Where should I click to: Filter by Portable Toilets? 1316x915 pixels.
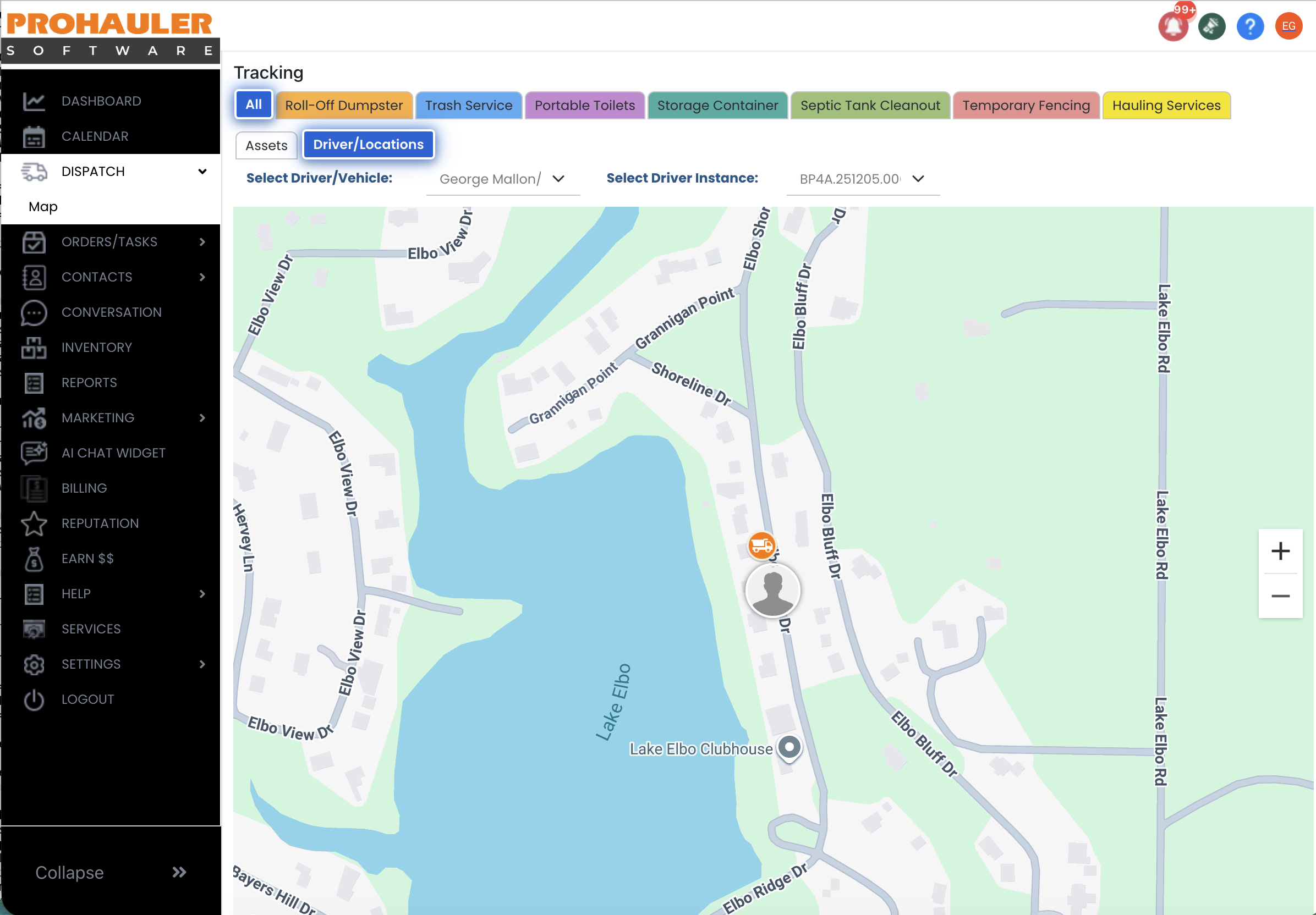[x=585, y=106]
